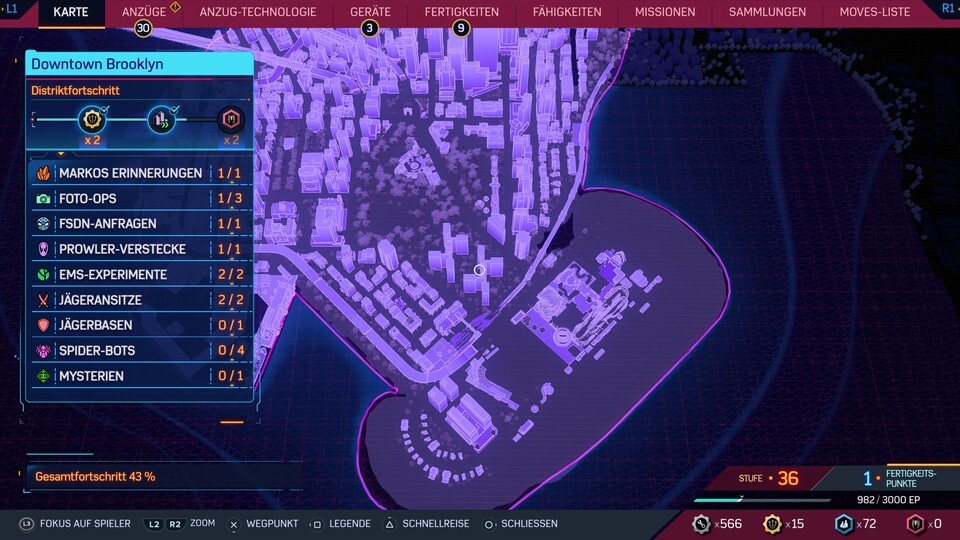Click the Fertigkeitspunkte counter
This screenshot has width=960, height=540.
pos(899,478)
